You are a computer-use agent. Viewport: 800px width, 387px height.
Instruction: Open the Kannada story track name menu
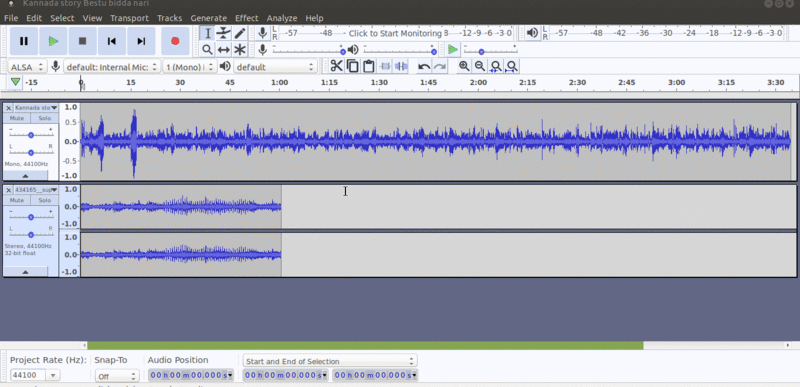36,108
